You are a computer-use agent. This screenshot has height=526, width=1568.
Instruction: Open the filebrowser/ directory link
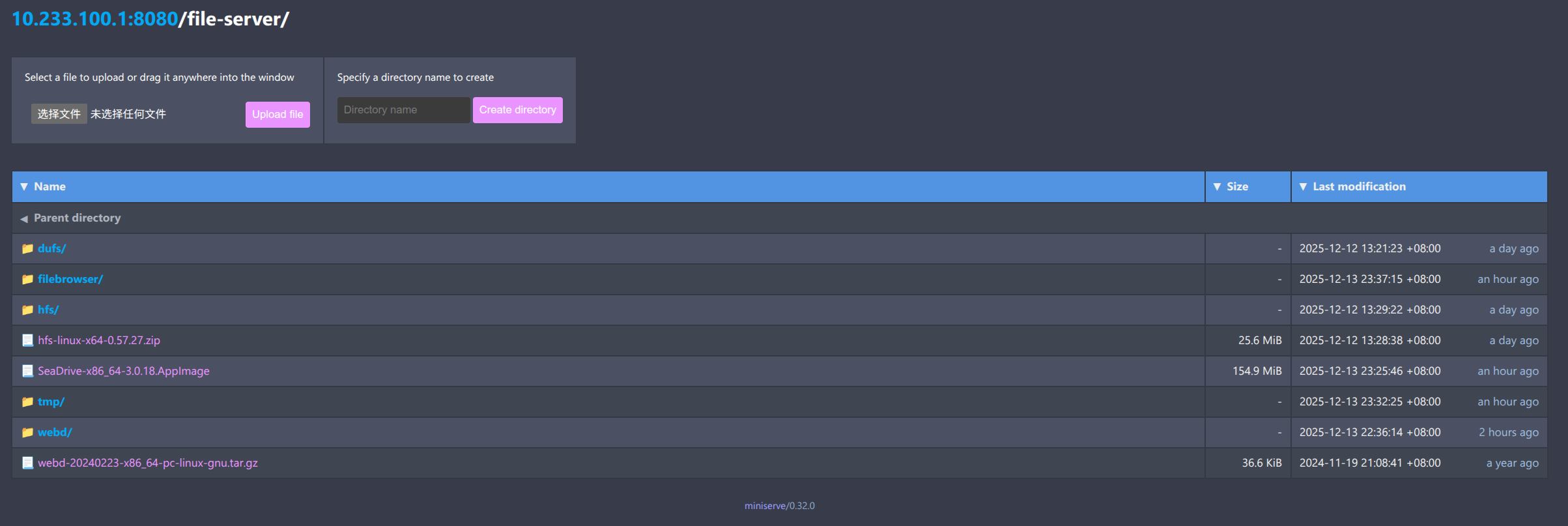pyautogui.click(x=70, y=279)
